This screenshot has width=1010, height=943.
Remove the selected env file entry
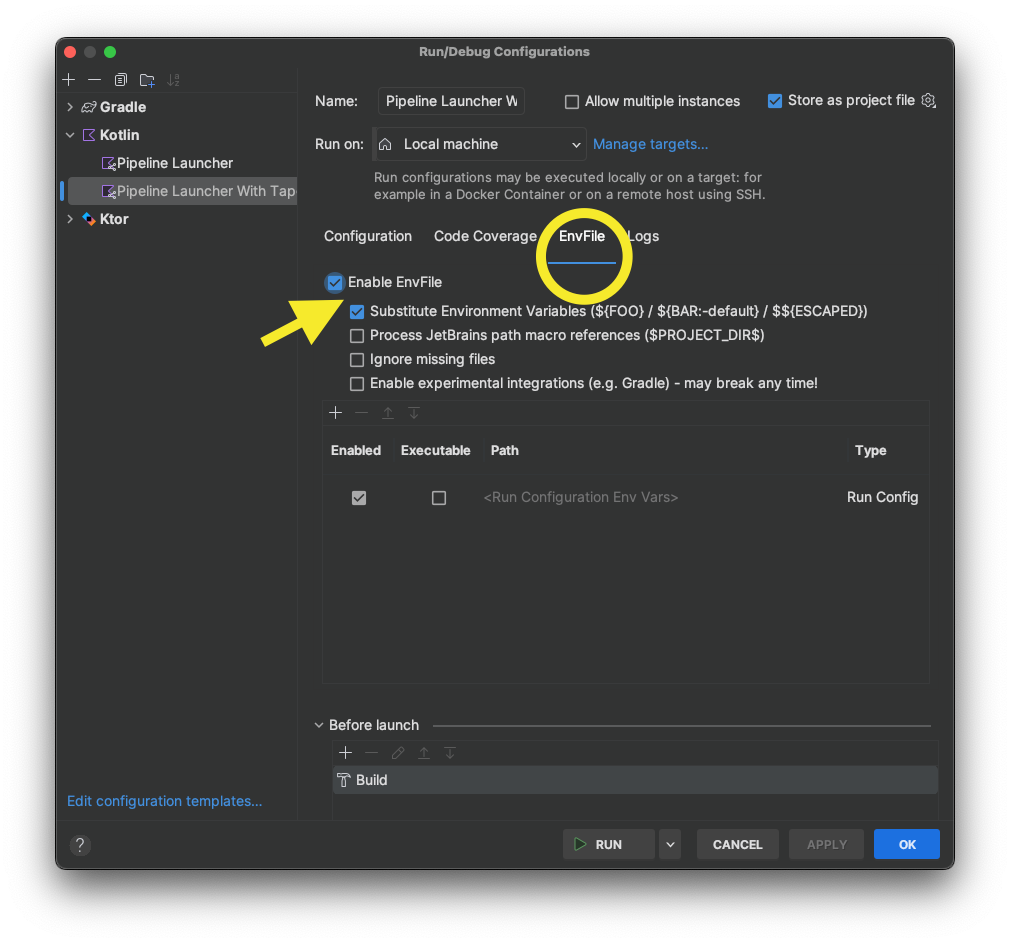[x=361, y=412]
